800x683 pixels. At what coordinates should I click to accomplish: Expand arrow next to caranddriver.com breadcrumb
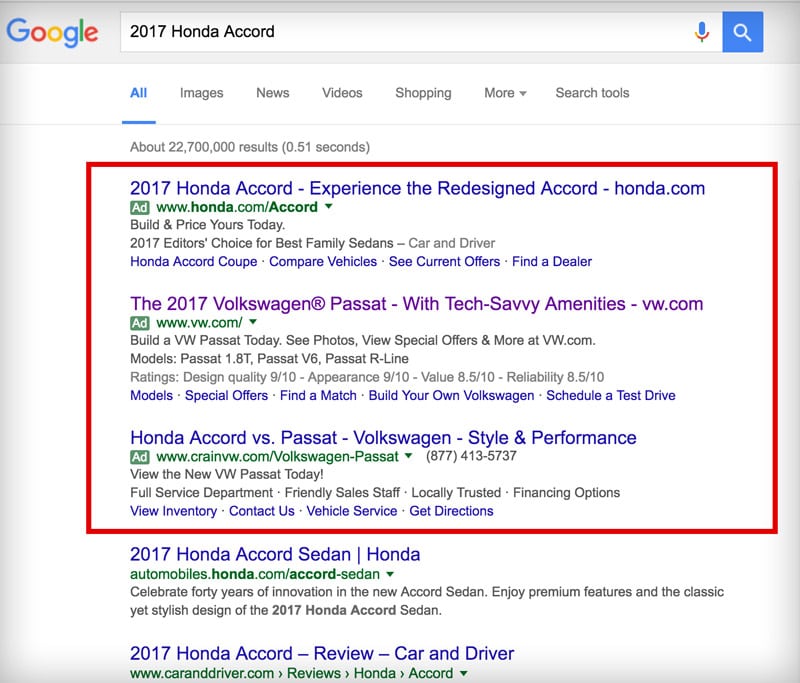463,673
